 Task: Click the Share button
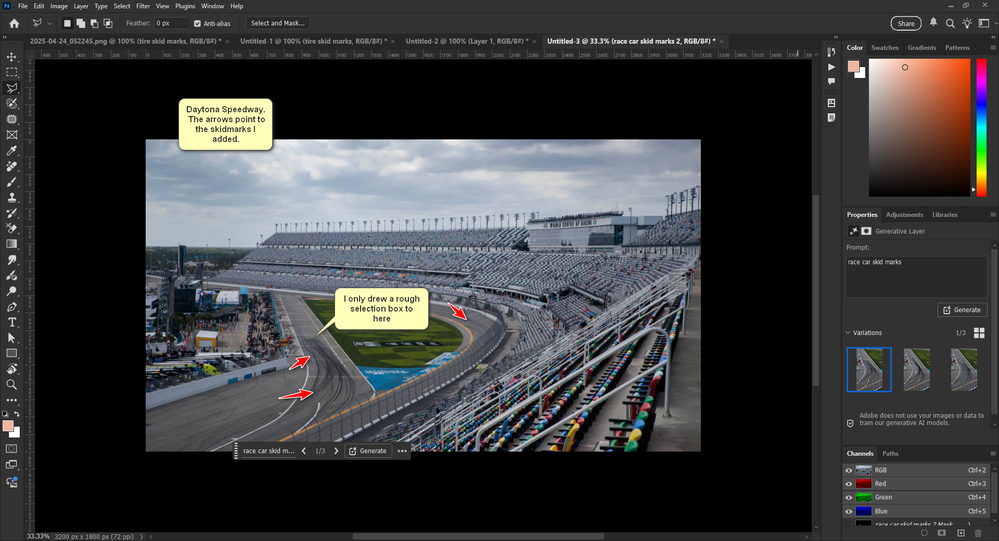pyautogui.click(x=906, y=24)
